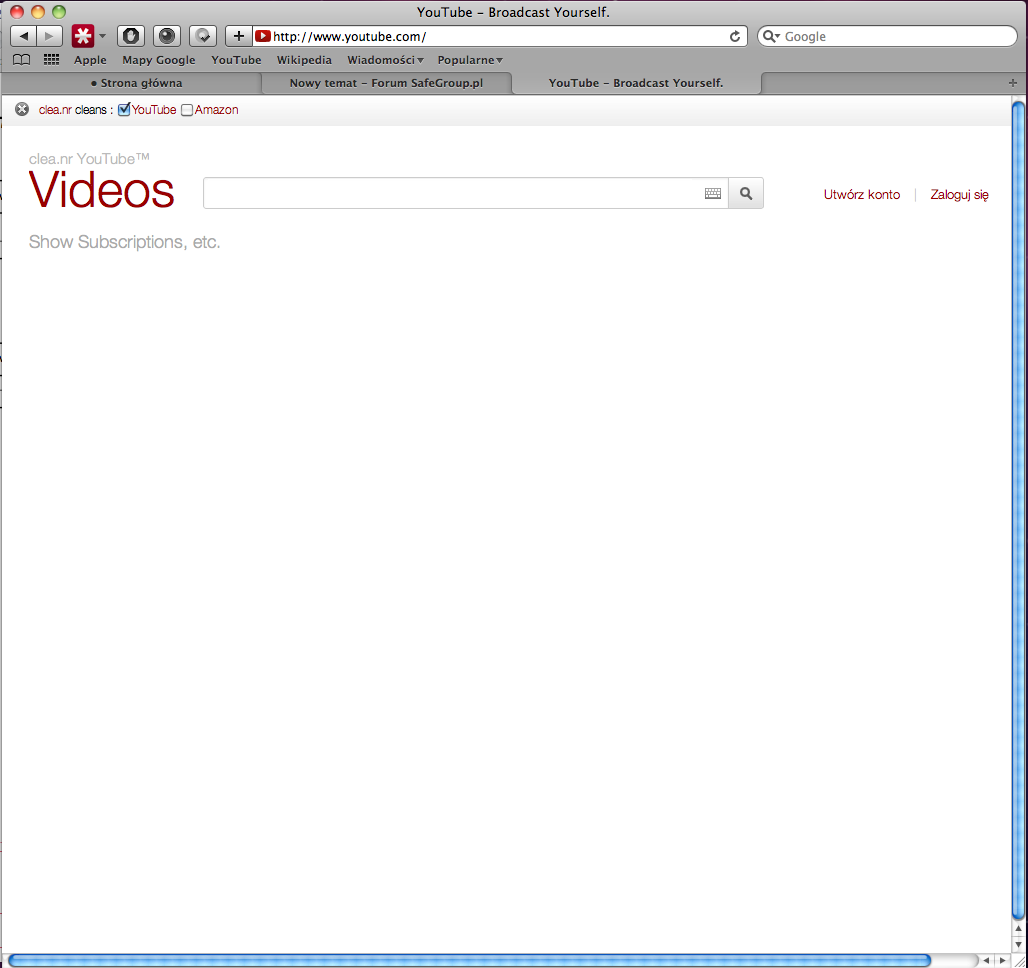Click the YouTube favicon in address bar

pyautogui.click(x=263, y=36)
